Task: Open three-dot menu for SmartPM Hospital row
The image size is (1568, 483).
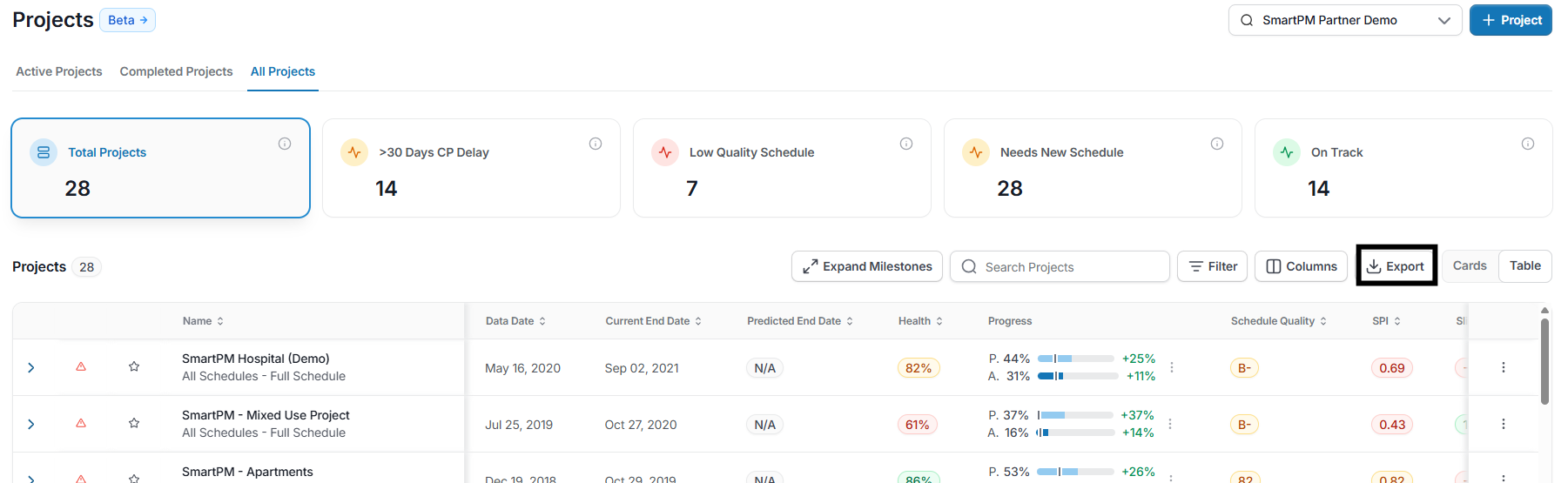Action: [x=1503, y=367]
